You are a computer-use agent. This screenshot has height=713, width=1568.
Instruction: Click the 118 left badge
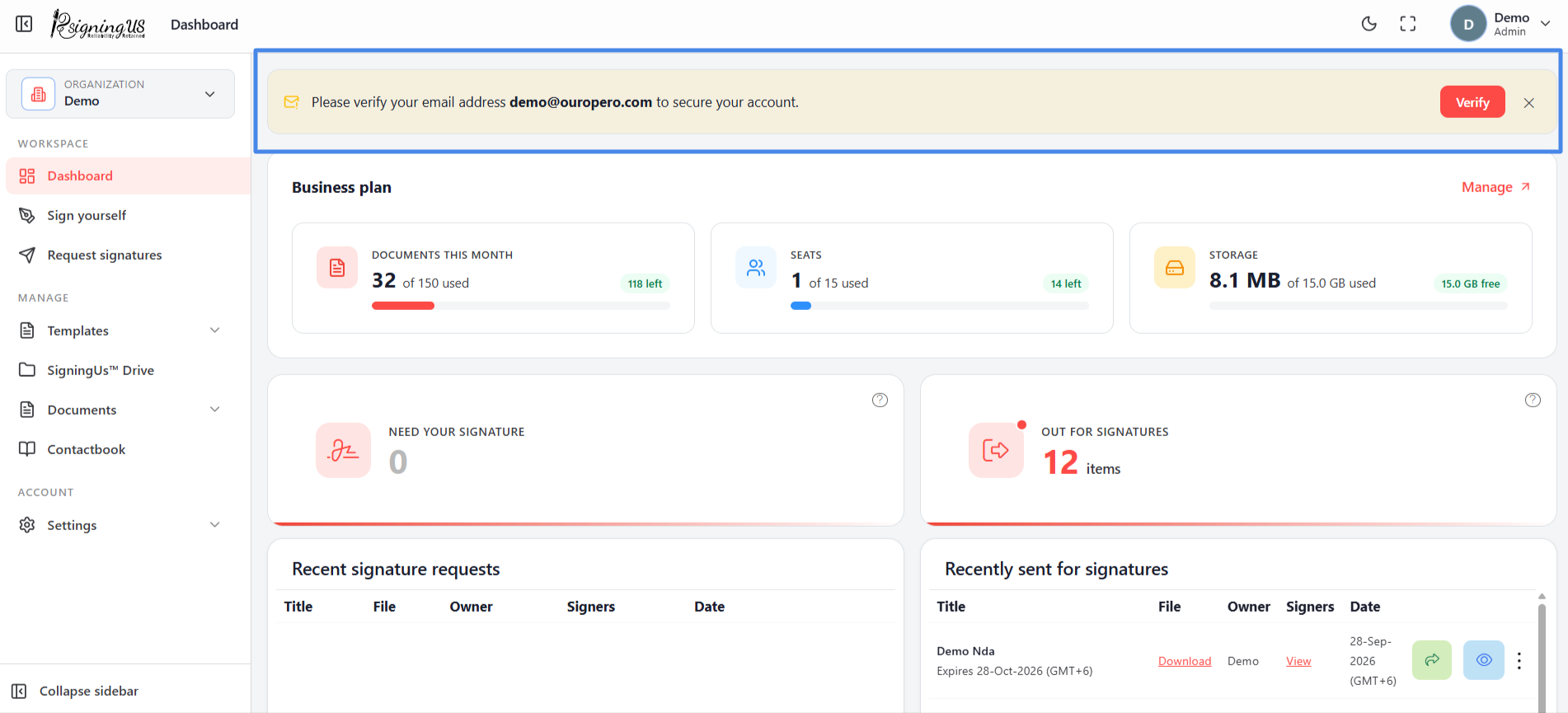pyautogui.click(x=645, y=284)
